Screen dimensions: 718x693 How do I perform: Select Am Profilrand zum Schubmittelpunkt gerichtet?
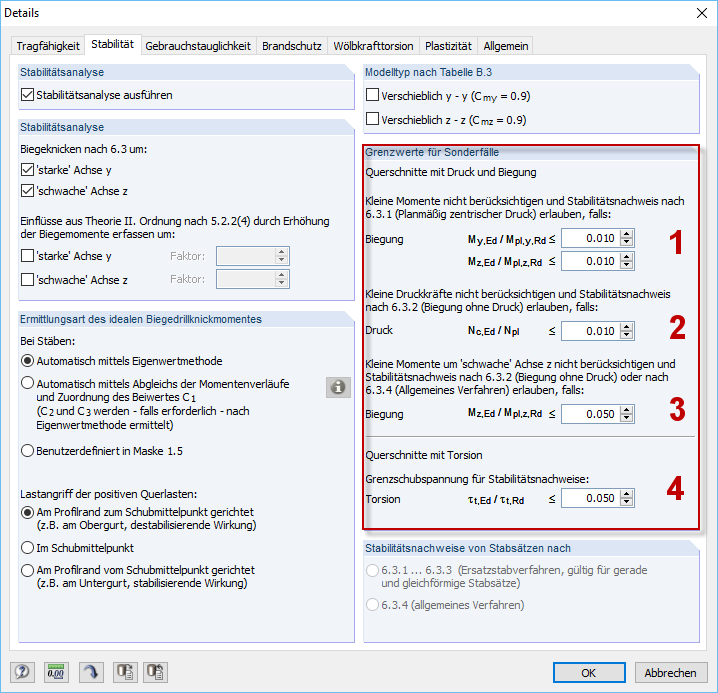(x=27, y=512)
